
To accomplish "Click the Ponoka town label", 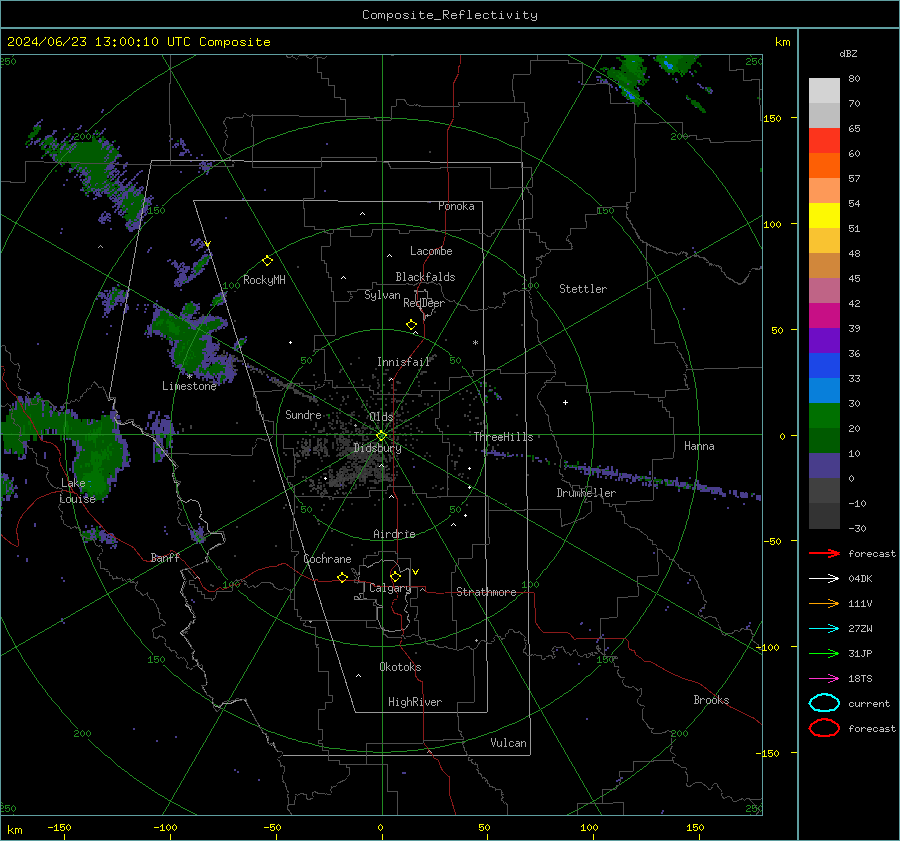I will point(456,207).
